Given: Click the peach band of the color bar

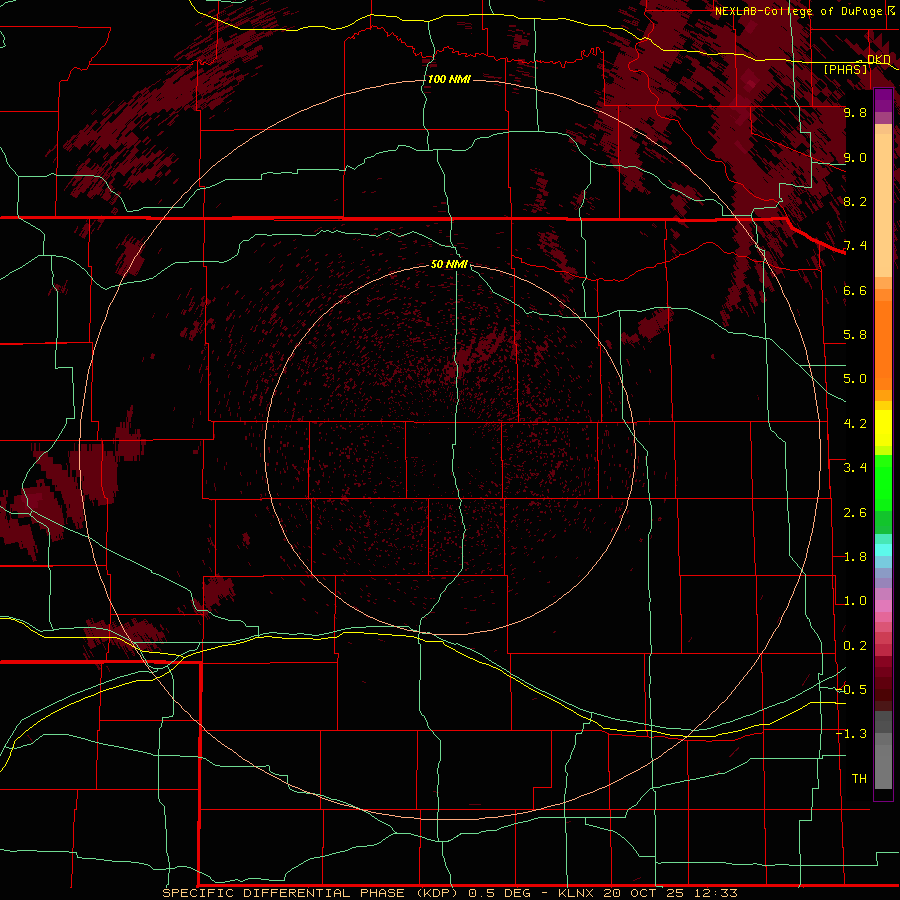Looking at the screenshot, I should tap(883, 201).
